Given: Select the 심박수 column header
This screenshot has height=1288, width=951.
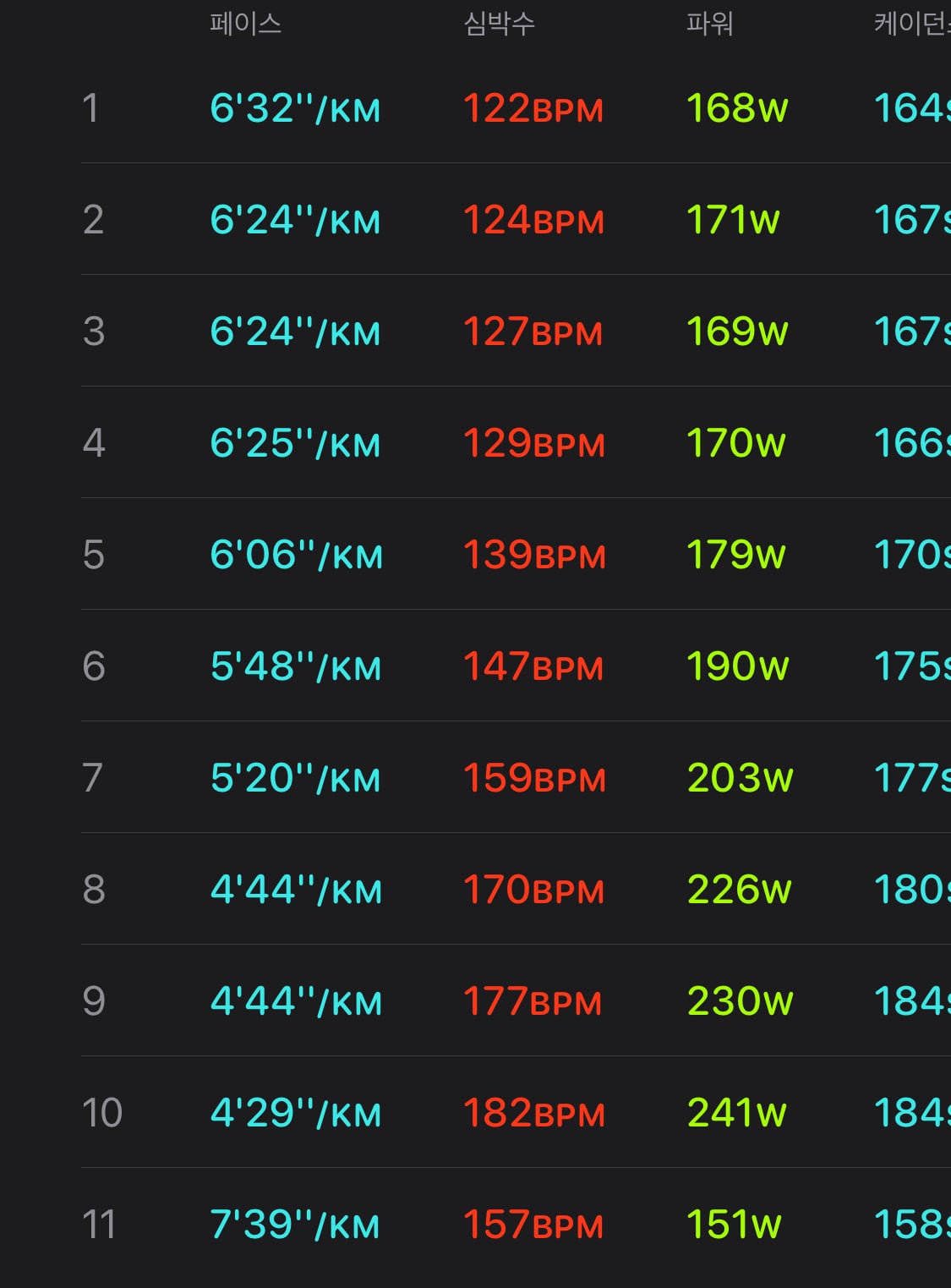Looking at the screenshot, I should click(x=499, y=23).
